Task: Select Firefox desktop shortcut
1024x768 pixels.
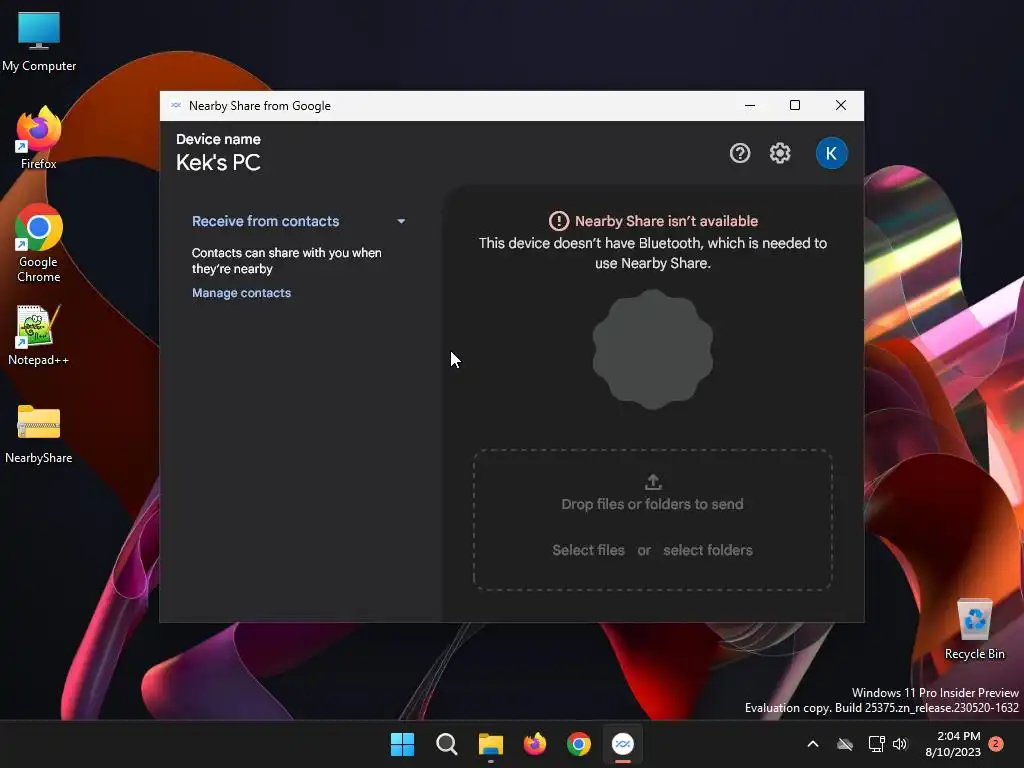Action: (39, 138)
